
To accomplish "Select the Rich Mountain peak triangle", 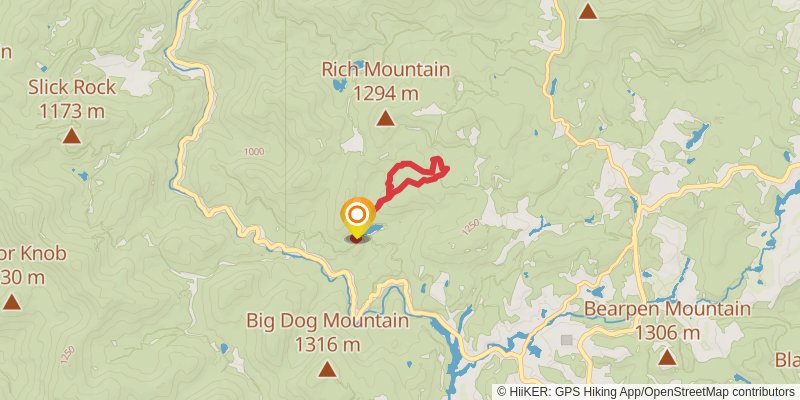I will pyautogui.click(x=385, y=119).
